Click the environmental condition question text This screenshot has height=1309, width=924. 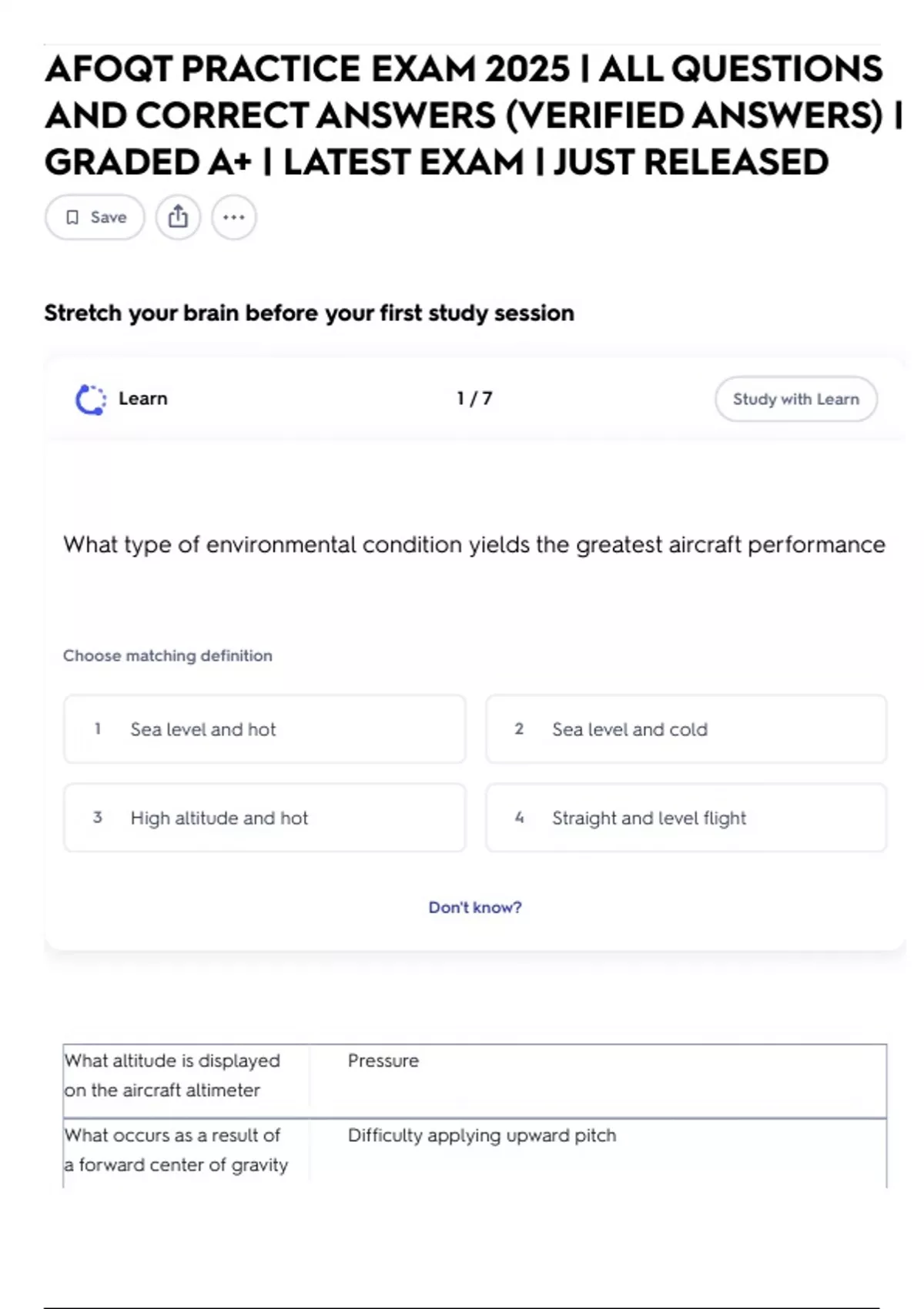pos(474,545)
